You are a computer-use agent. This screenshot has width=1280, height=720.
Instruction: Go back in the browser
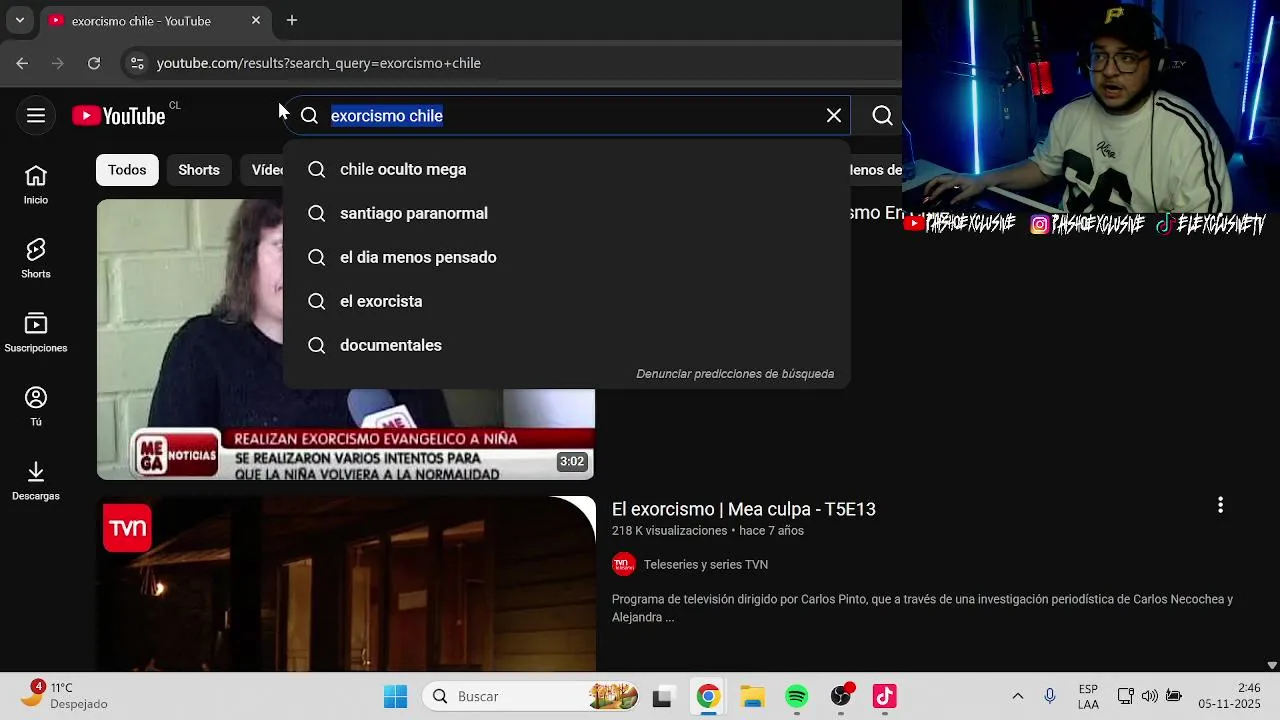coord(22,63)
